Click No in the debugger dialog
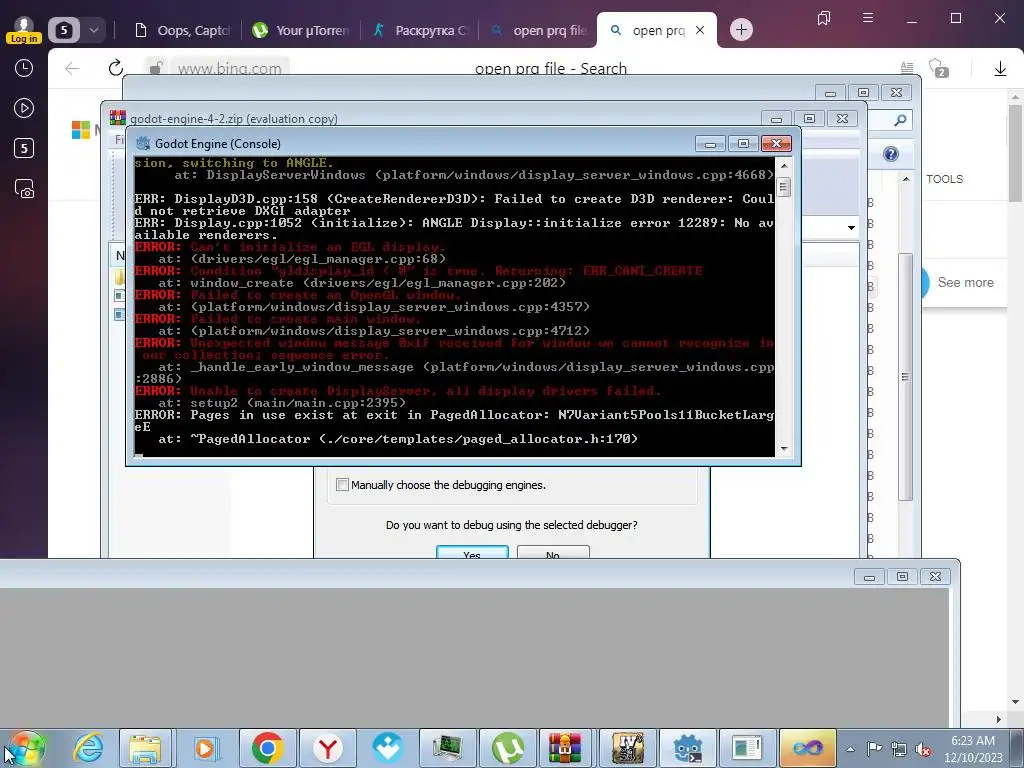The height and width of the screenshot is (768, 1024). 552,552
